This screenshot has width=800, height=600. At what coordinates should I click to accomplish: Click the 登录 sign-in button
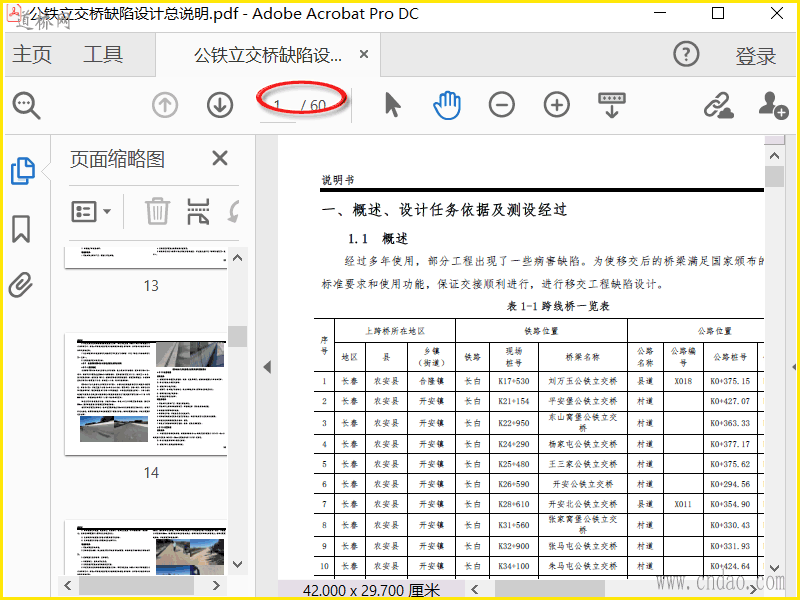click(756, 56)
